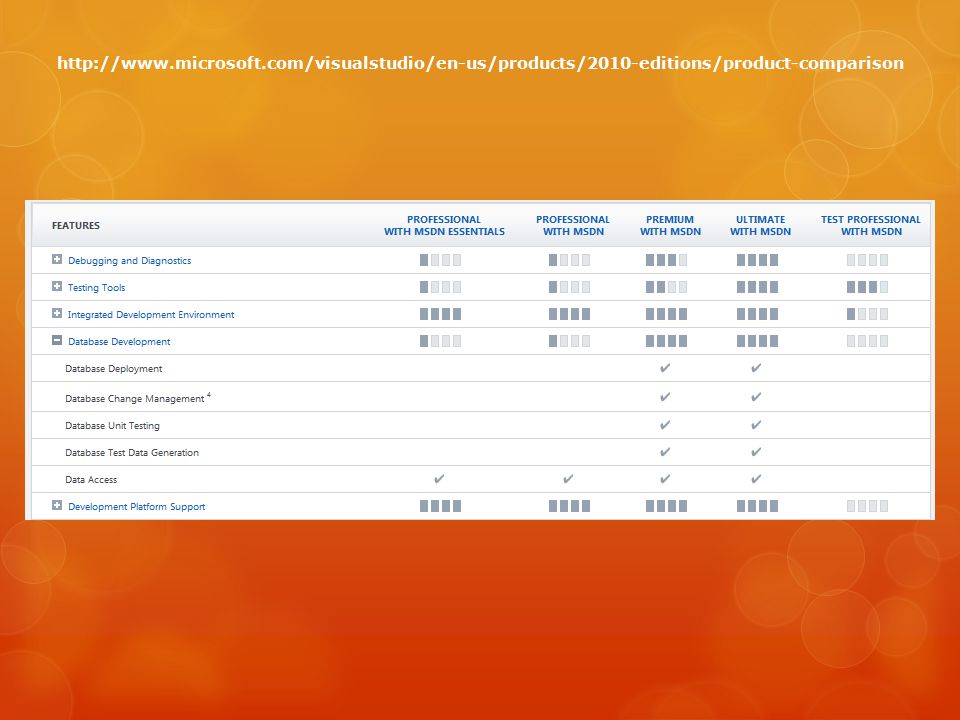Click Testing Tools rating bars under Professional with MSDN
The image size is (960, 720).
pyautogui.click(x=569, y=287)
